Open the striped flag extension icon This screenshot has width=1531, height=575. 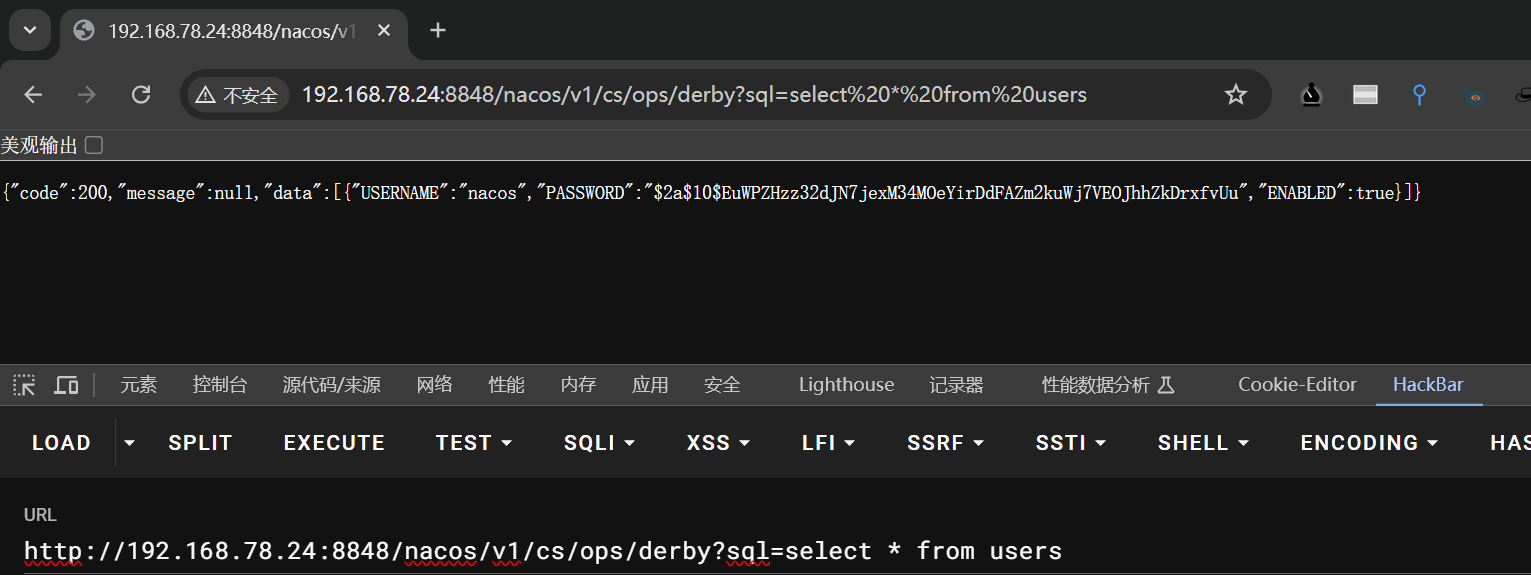(1365, 95)
